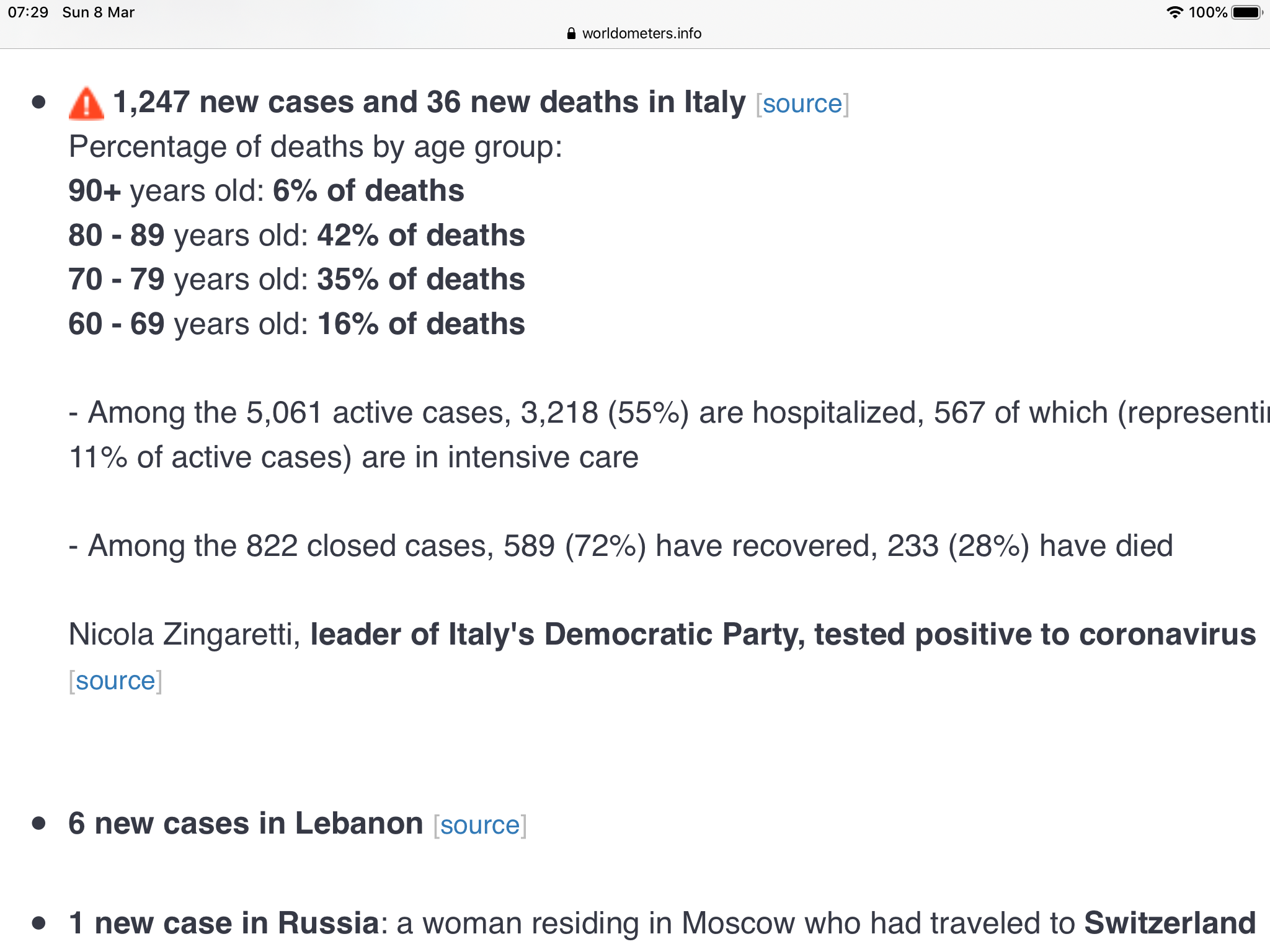Image resolution: width=1270 pixels, height=952 pixels.
Task: Tap the Wi-Fi status icon
Action: click(1175, 12)
